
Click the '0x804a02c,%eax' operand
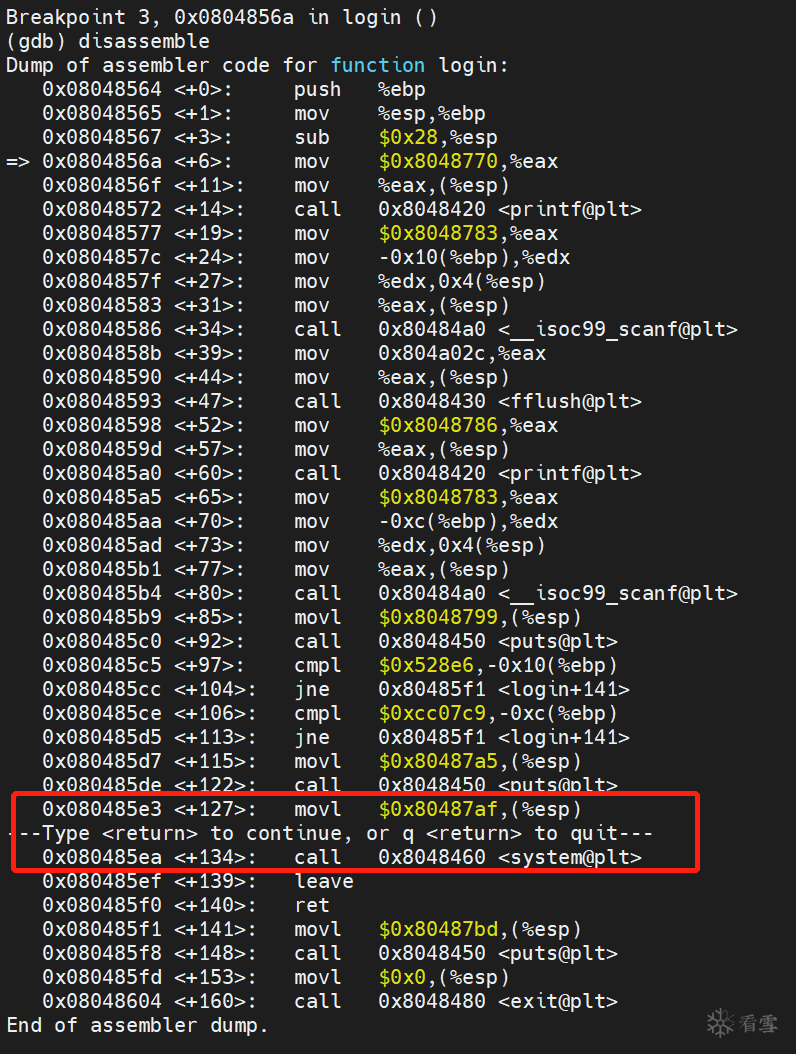[462, 354]
